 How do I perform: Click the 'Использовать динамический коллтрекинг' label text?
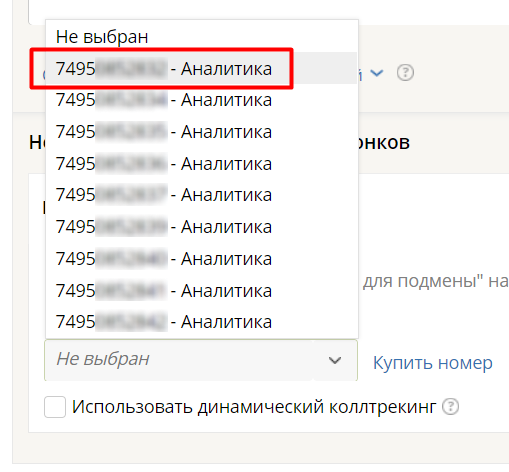click(x=254, y=407)
